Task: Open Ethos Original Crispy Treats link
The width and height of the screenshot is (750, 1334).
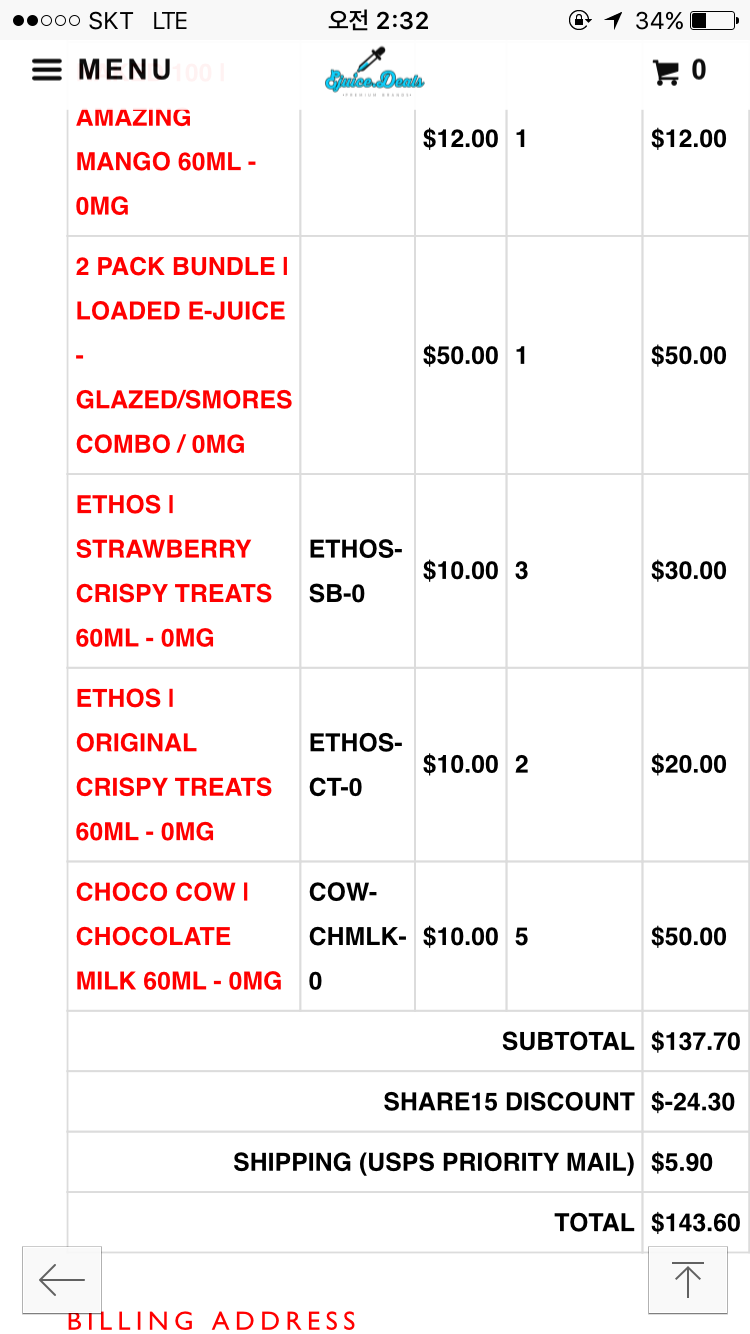Action: point(173,765)
